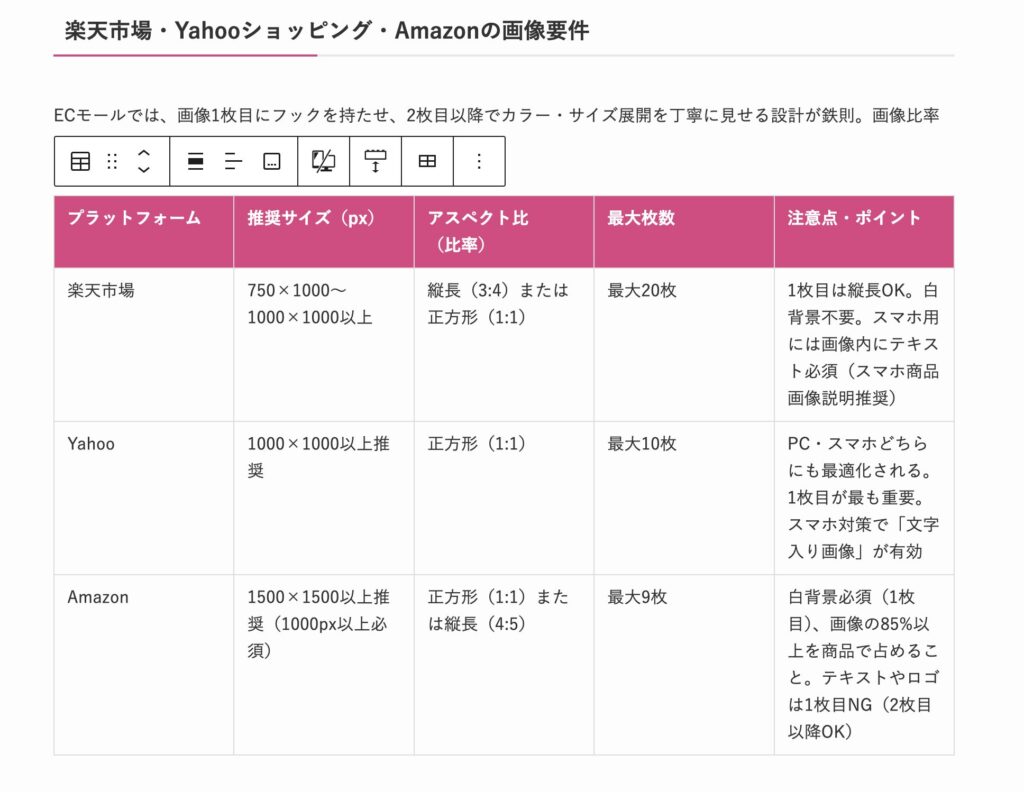Open device display visibility settings icon
The image size is (1024, 792).
(x=323, y=161)
